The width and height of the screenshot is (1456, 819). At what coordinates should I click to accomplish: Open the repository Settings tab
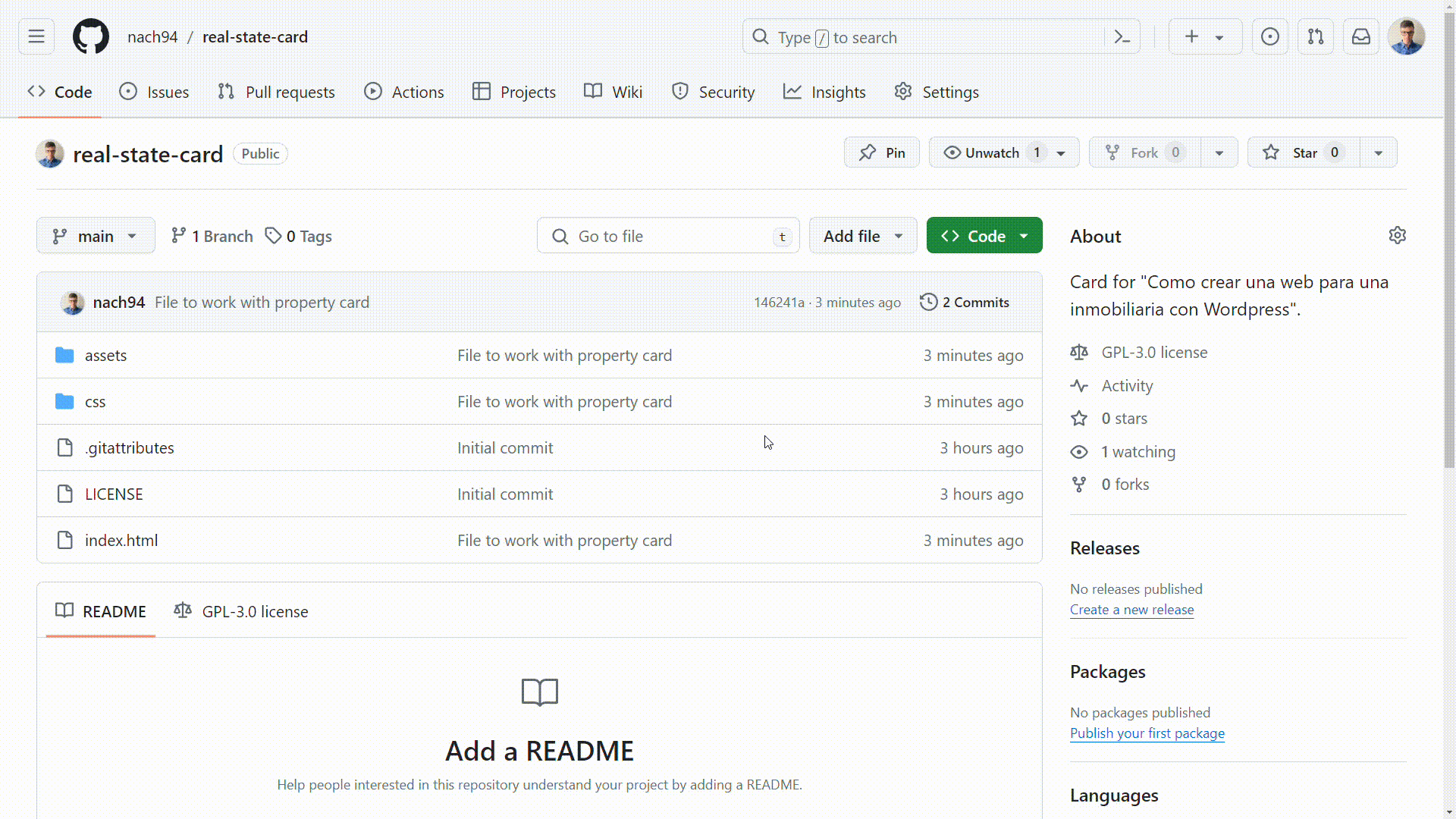(936, 92)
